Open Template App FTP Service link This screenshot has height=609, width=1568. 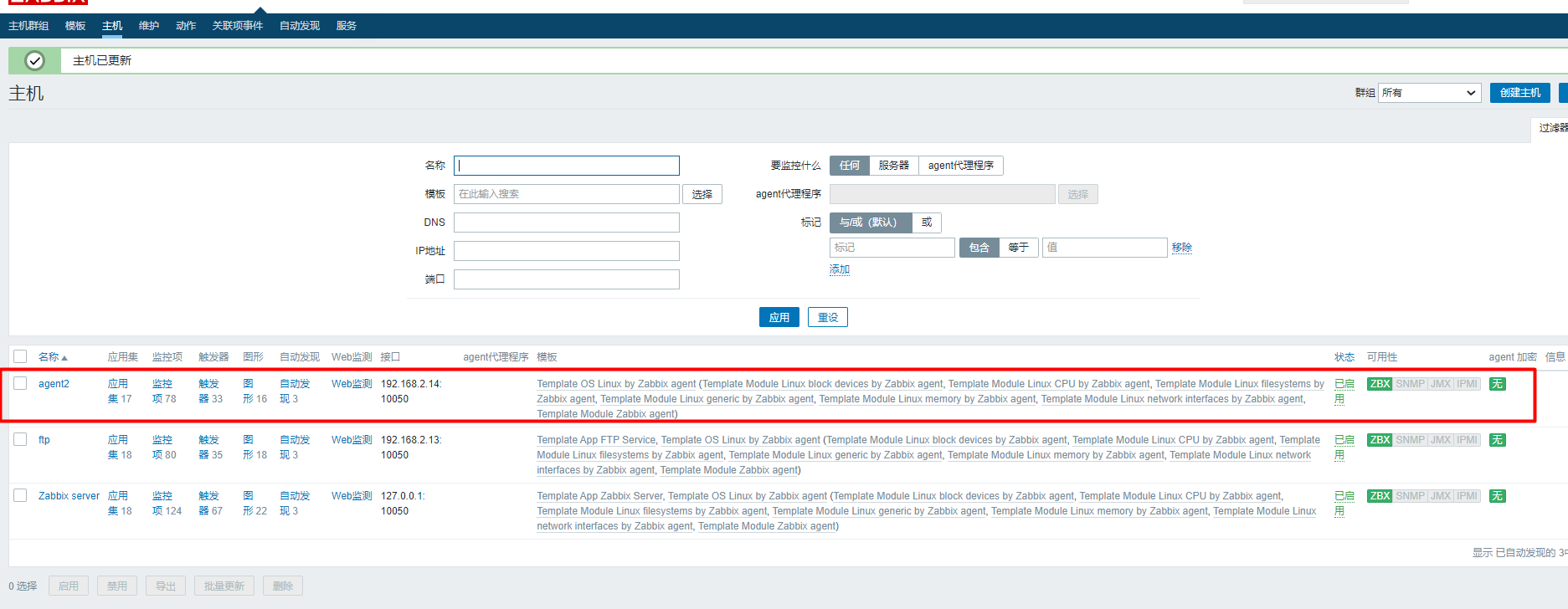(596, 440)
